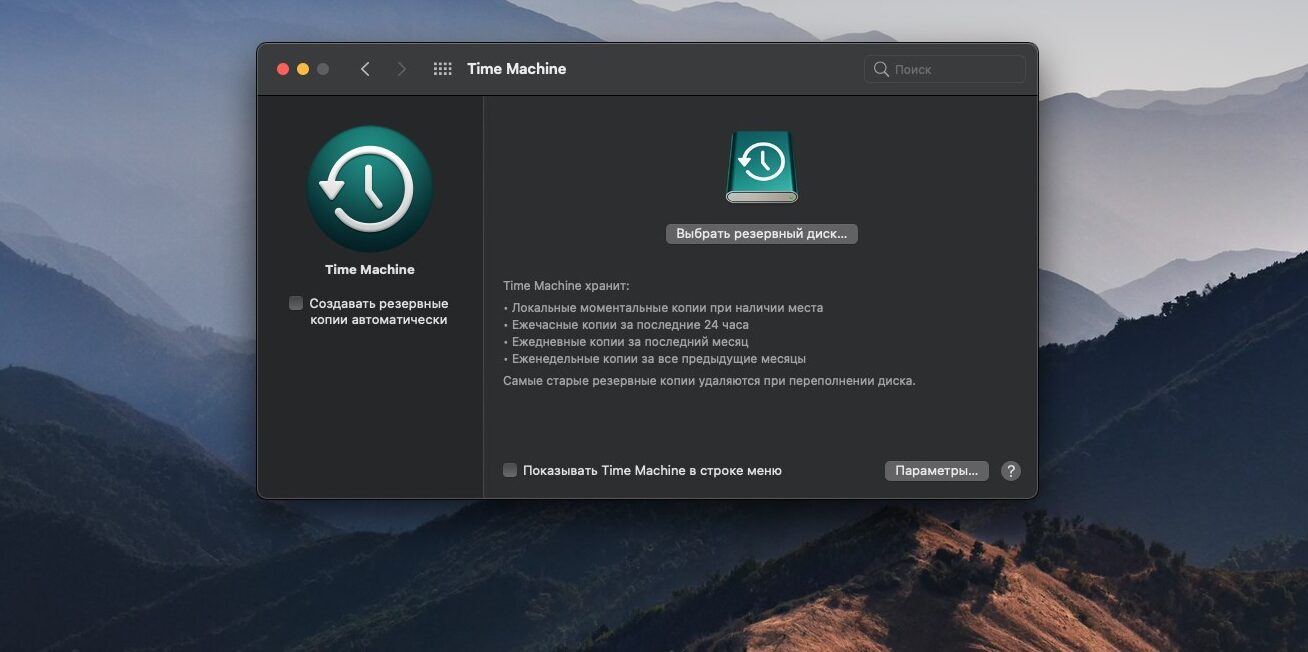Click the magnifying glass search icon

point(881,69)
